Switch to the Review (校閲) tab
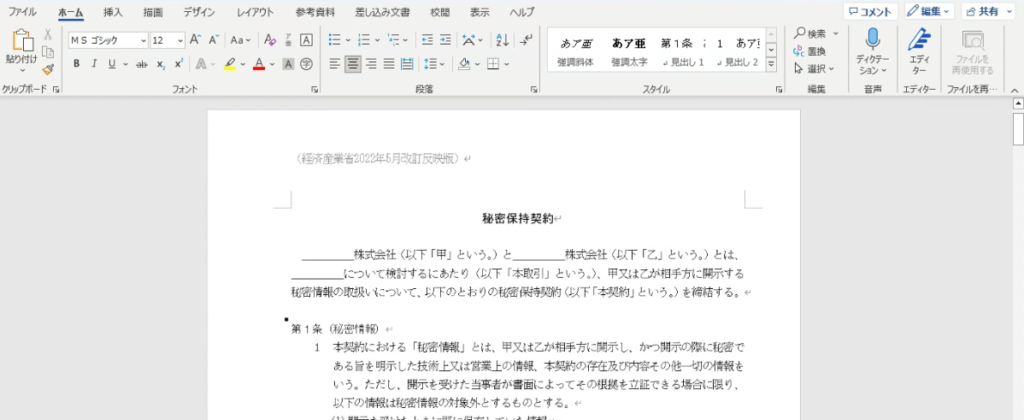Viewport: 1024px width, 420px height. click(x=440, y=12)
